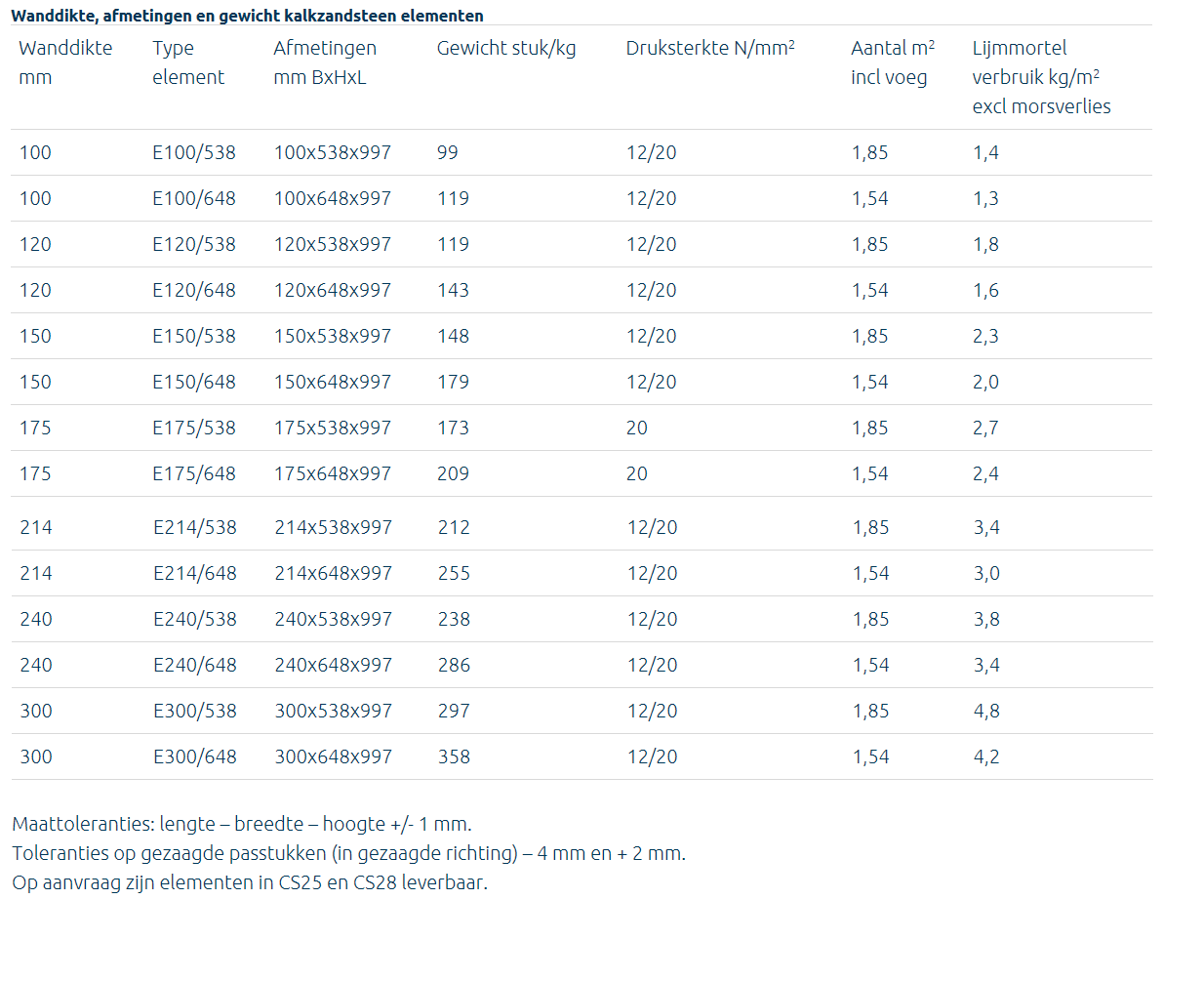Click the 'Afmetingen mm BxHxL' column header

click(x=324, y=62)
